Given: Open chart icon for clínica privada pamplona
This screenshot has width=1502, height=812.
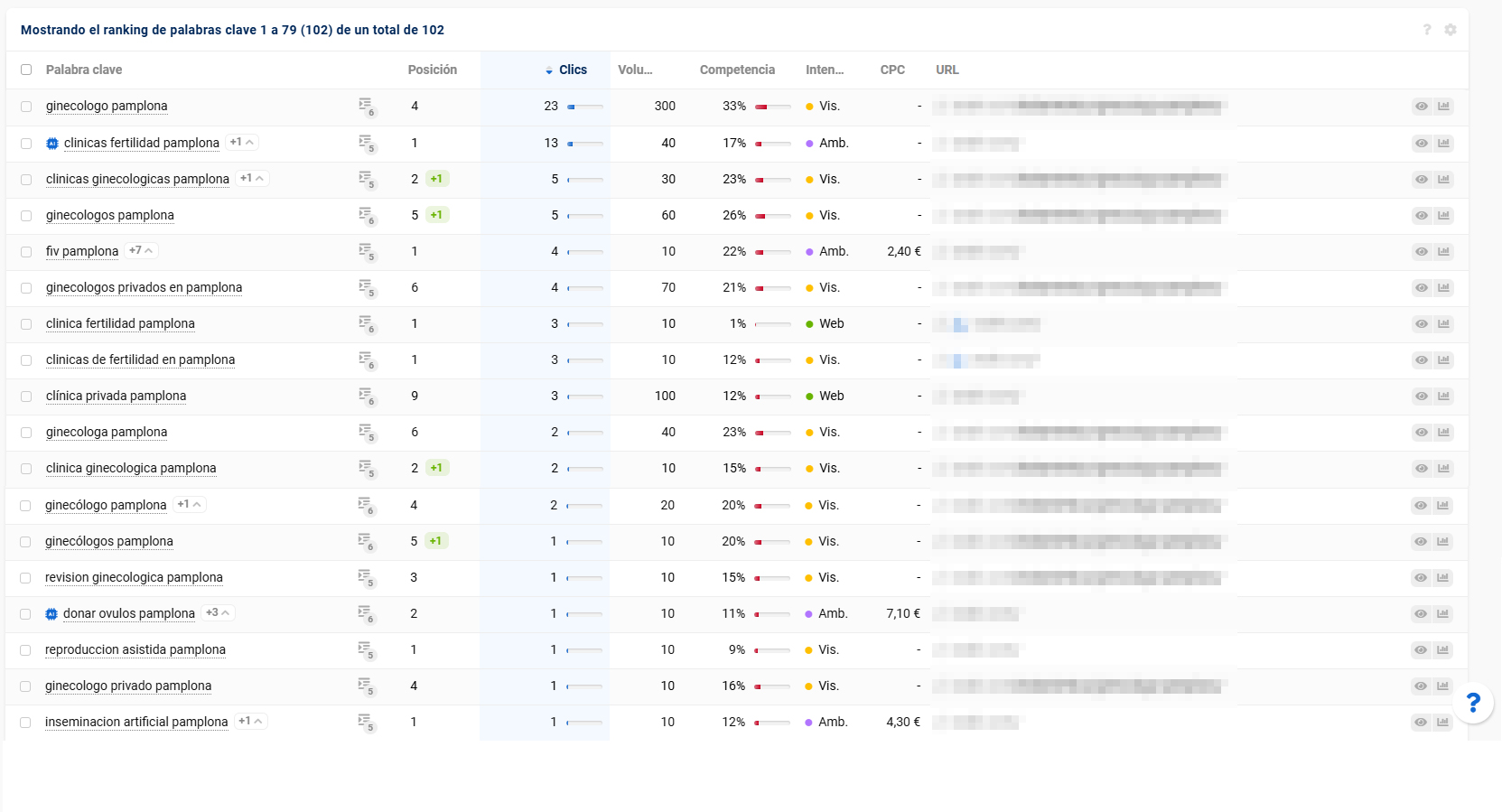Looking at the screenshot, I should pos(1443,396).
